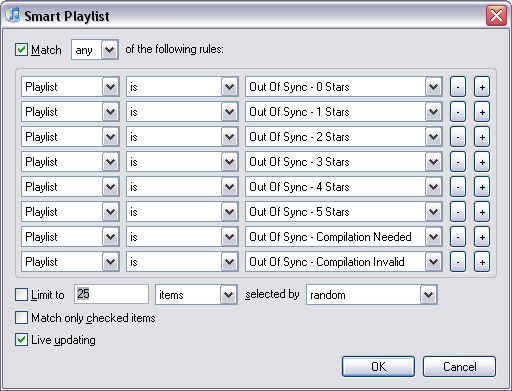Add a rule after the '1 Stars' row
The height and width of the screenshot is (391, 512).
[482, 112]
